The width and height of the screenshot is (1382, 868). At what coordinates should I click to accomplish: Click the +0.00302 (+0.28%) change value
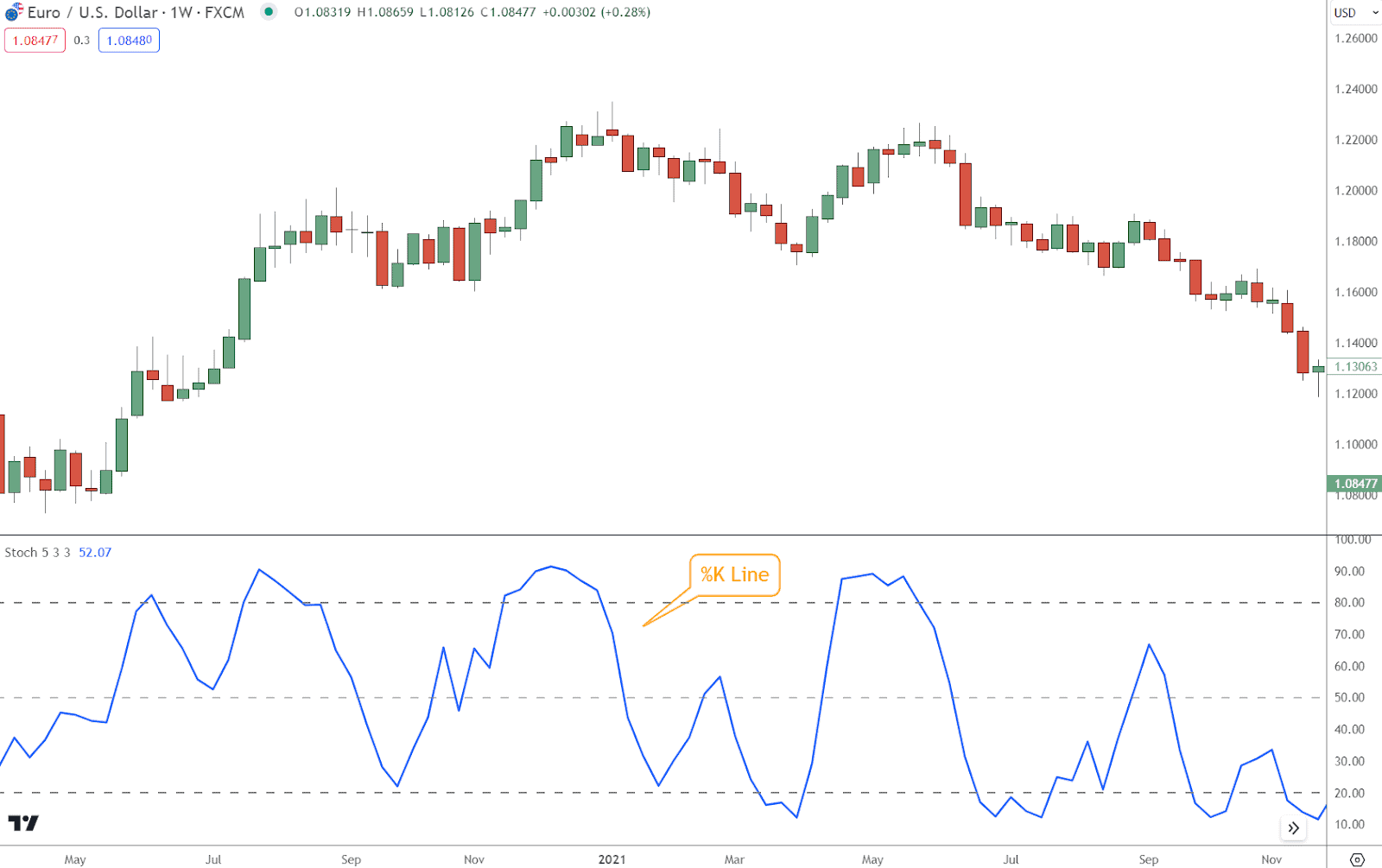pyautogui.click(x=597, y=12)
